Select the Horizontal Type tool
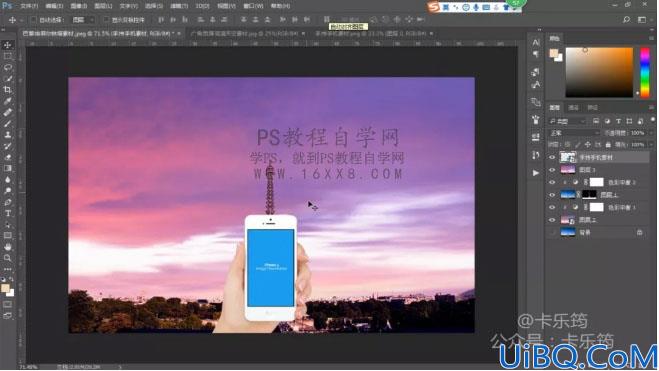The image size is (659, 371). 8,213
